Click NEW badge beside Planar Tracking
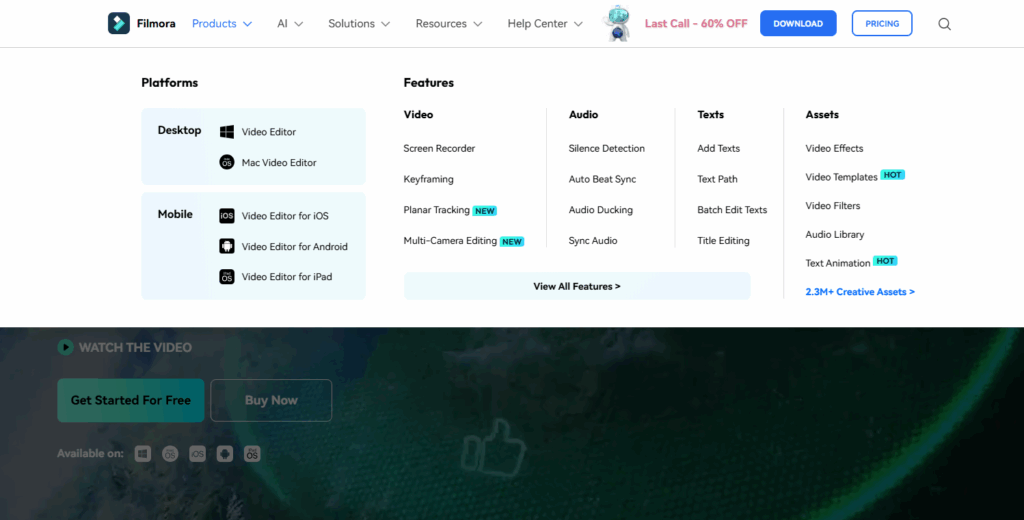The height and width of the screenshot is (520, 1024). tap(485, 211)
